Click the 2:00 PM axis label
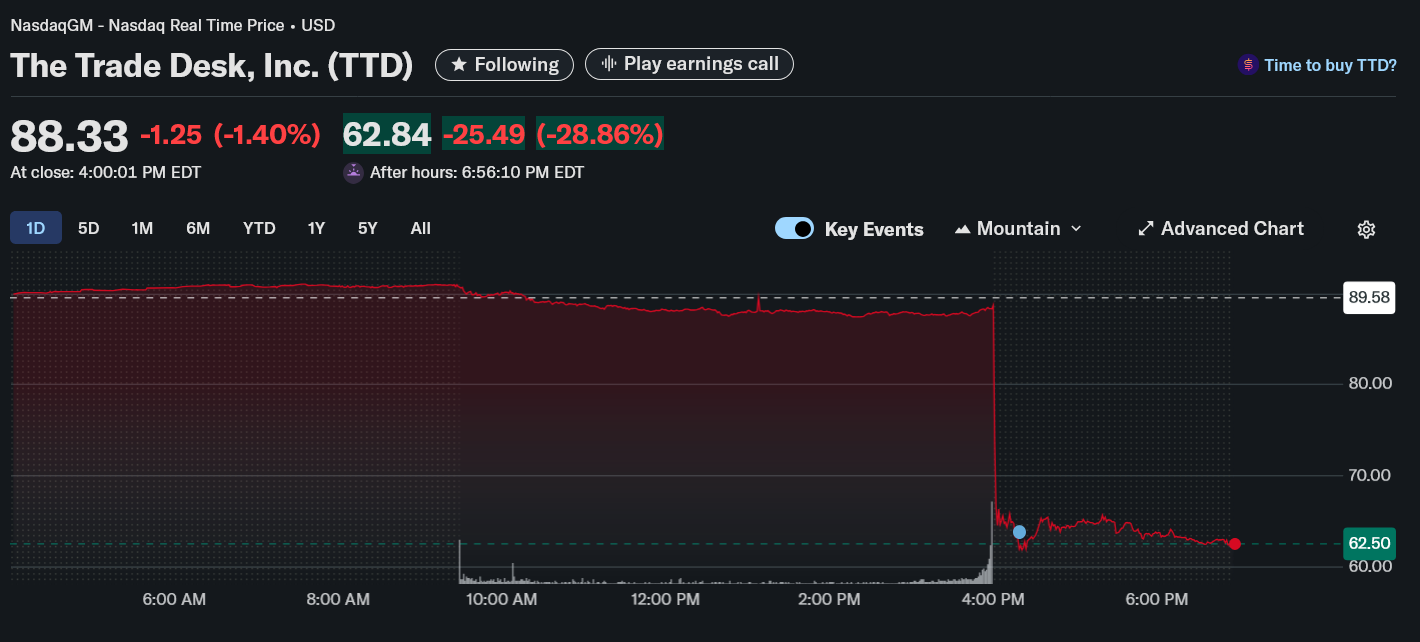Viewport: 1420px width, 642px height. point(827,599)
